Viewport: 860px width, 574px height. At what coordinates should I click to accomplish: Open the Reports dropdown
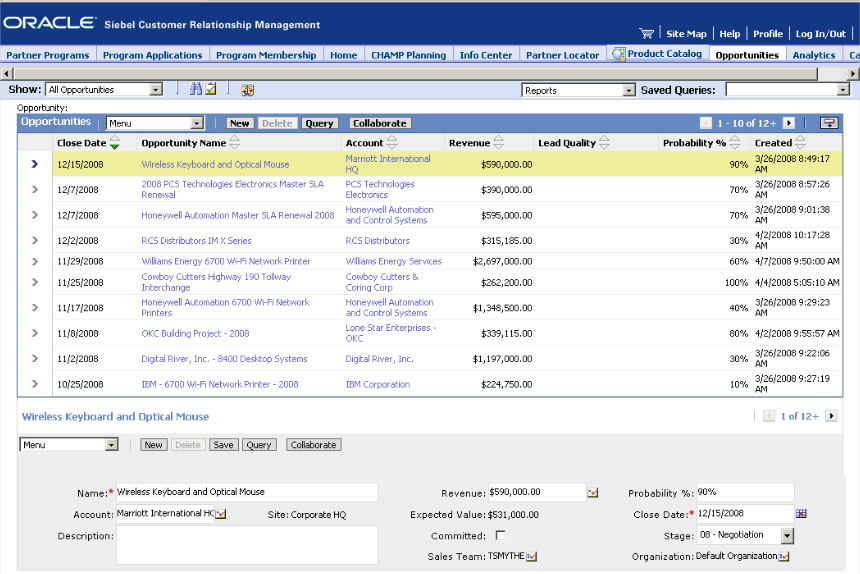[629, 90]
